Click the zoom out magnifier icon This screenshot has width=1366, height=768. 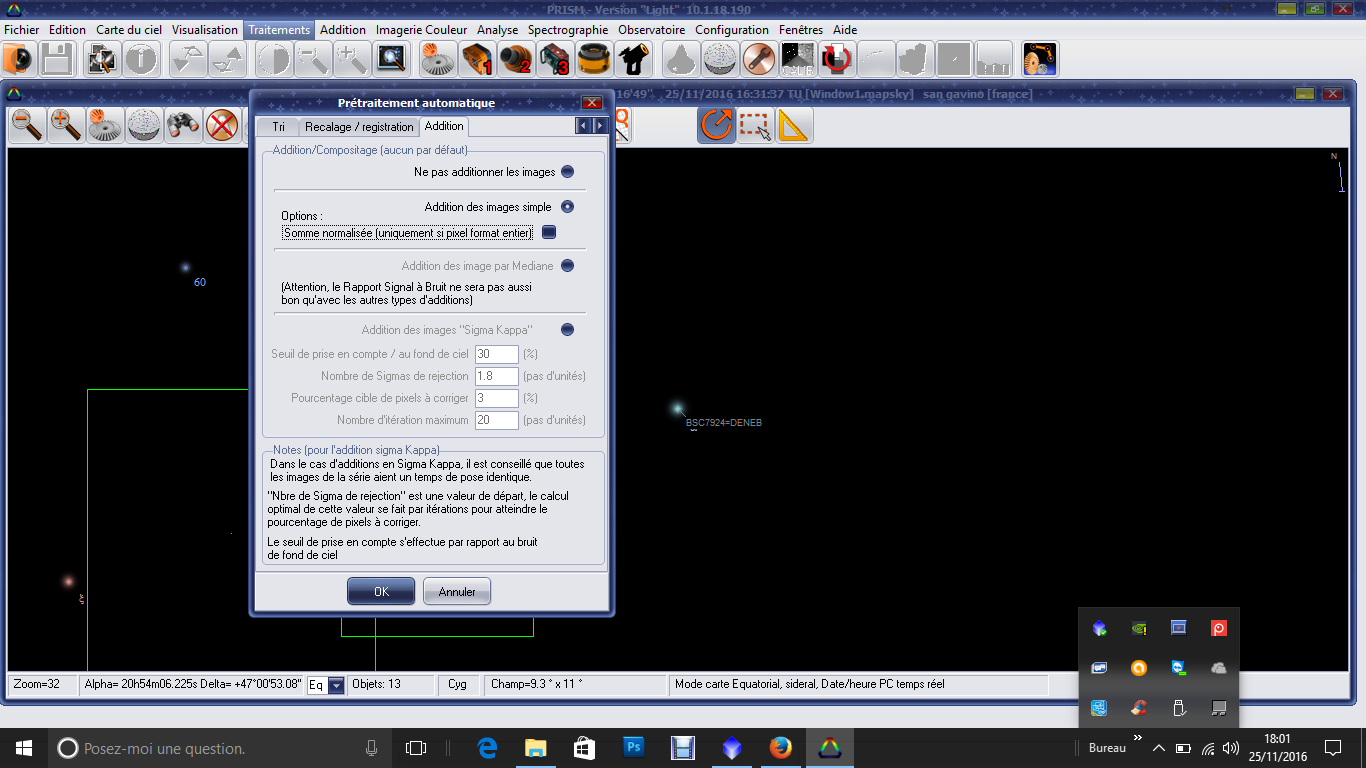pyautogui.click(x=27, y=125)
